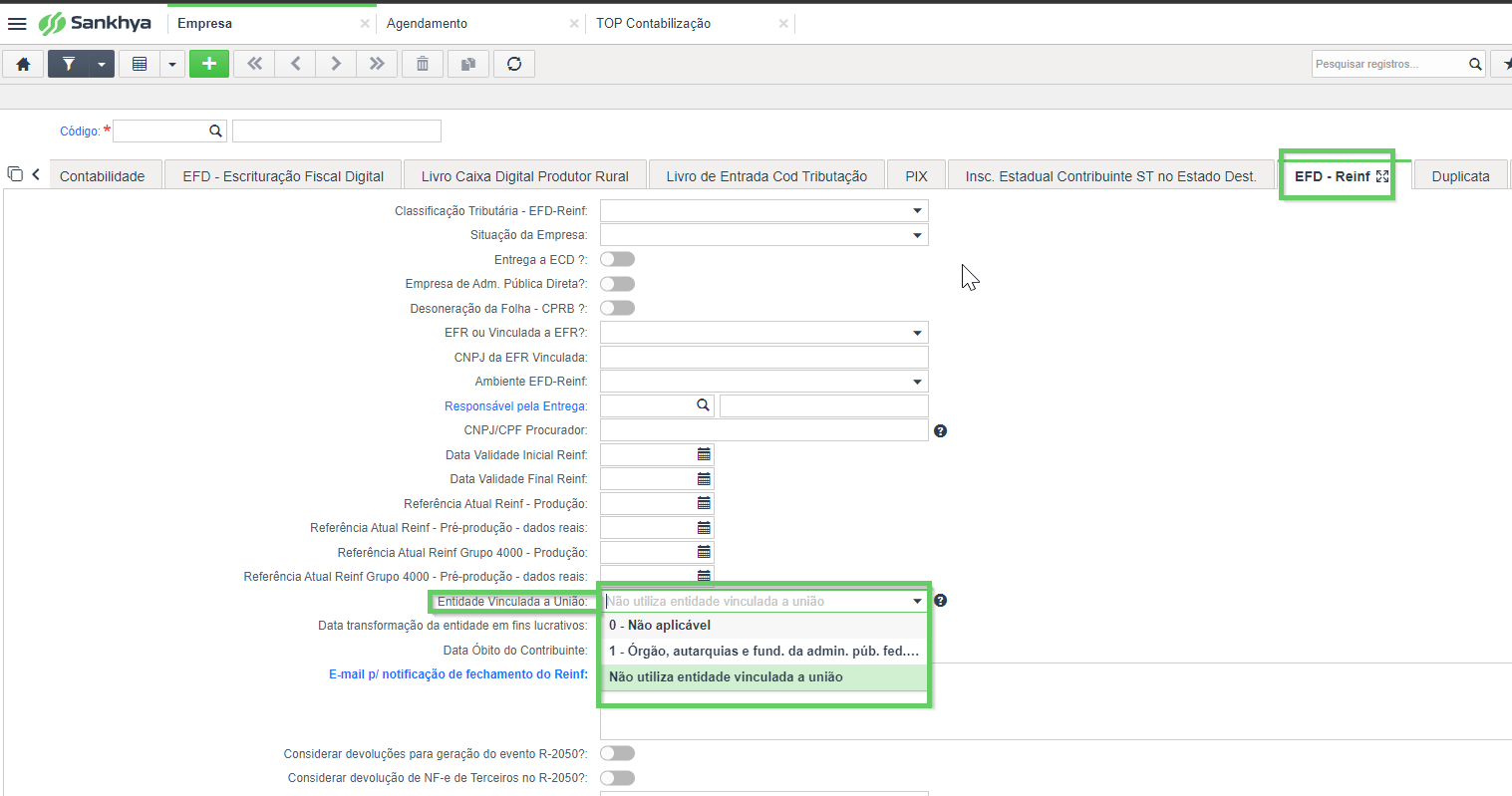Open calendar for Data Validade Inicial Reinf
This screenshot has height=796, width=1512.
704,454
